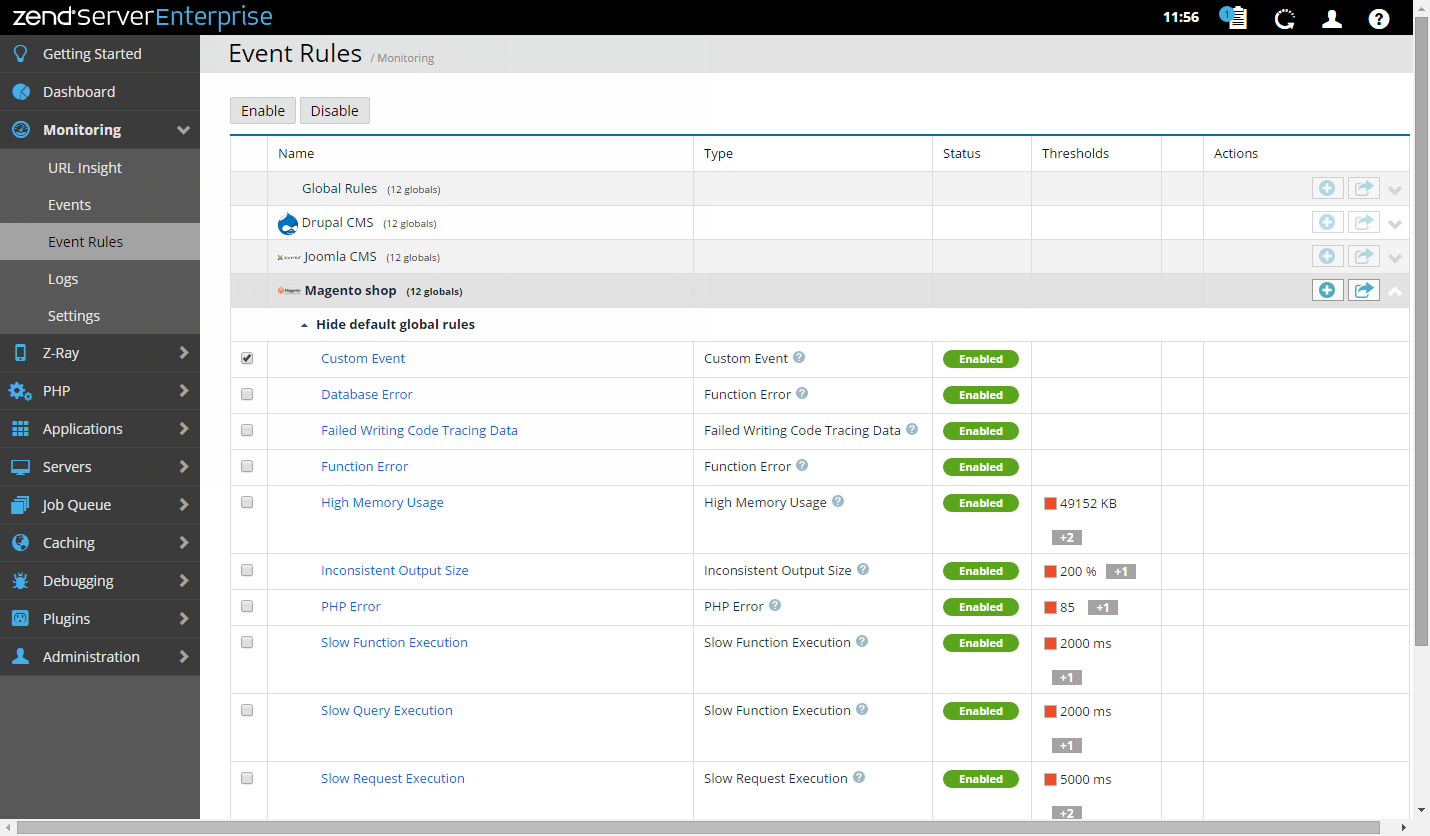Check the Database Error checkbox

(x=247, y=394)
